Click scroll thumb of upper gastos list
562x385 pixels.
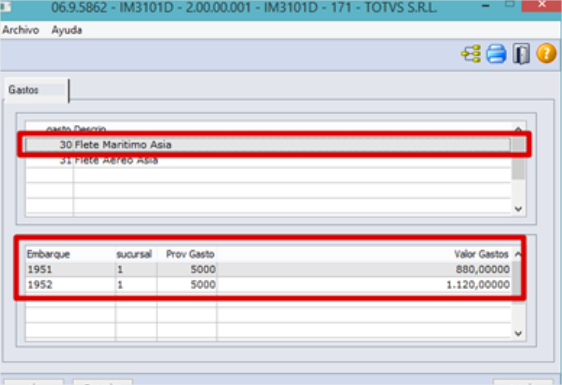click(518, 158)
